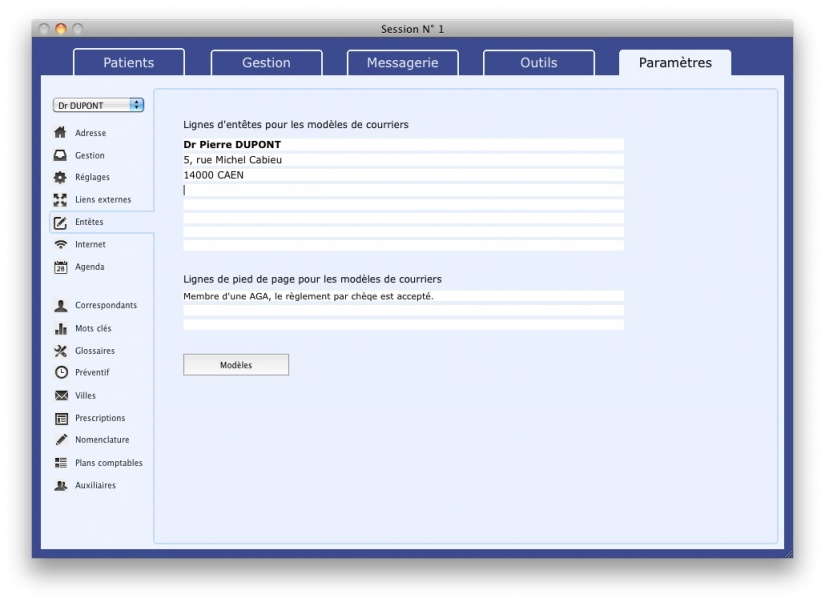Click the two-people icon beside Auxiliaires
825x602 pixels.
point(61,485)
